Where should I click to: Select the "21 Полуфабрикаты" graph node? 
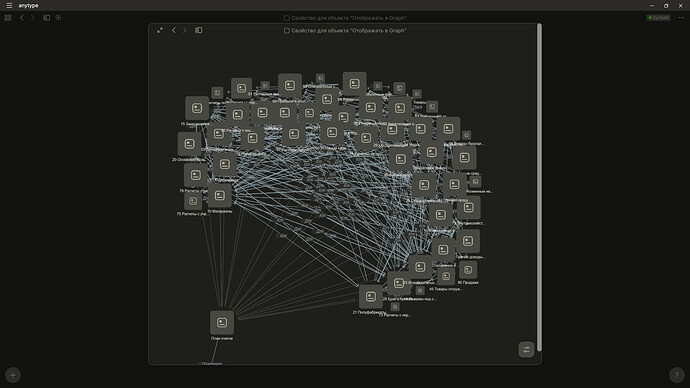click(371, 296)
